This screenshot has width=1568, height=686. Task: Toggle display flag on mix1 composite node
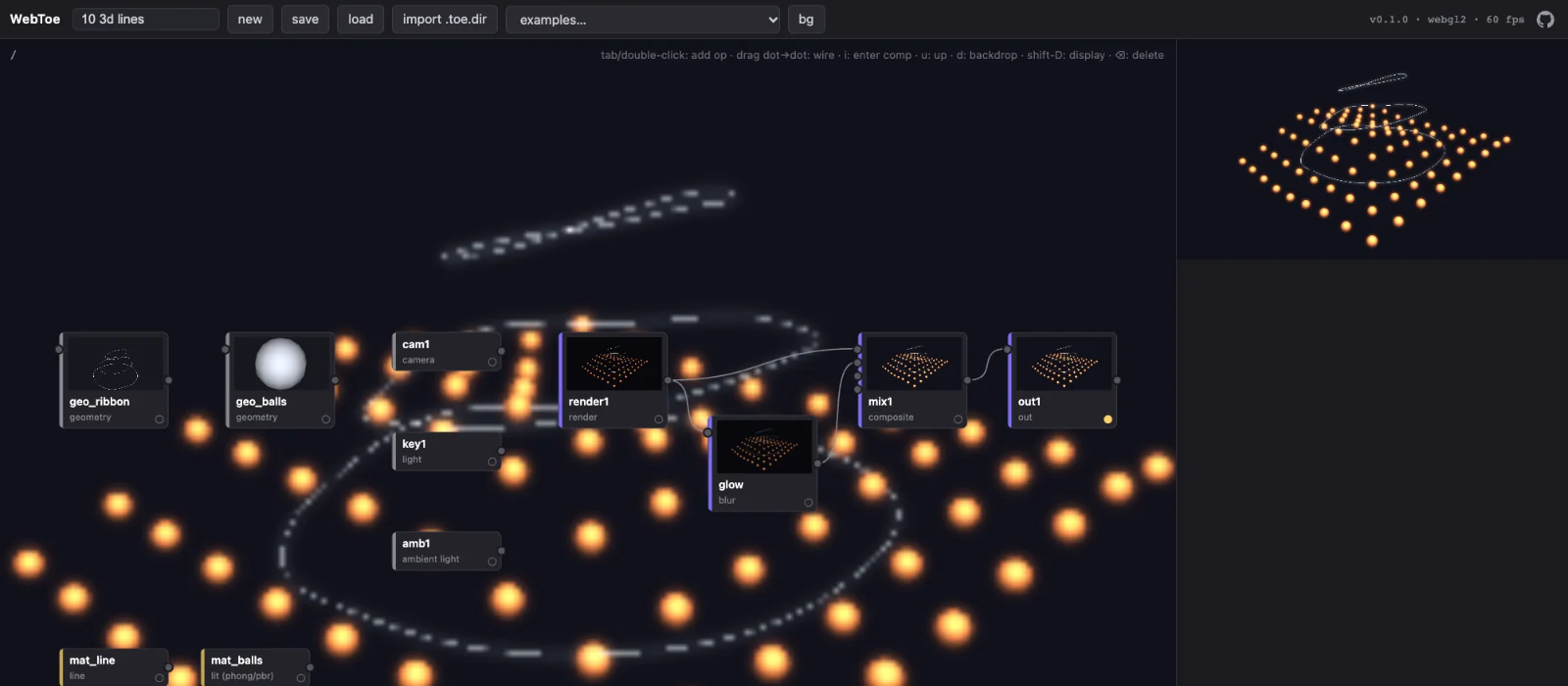point(957,419)
